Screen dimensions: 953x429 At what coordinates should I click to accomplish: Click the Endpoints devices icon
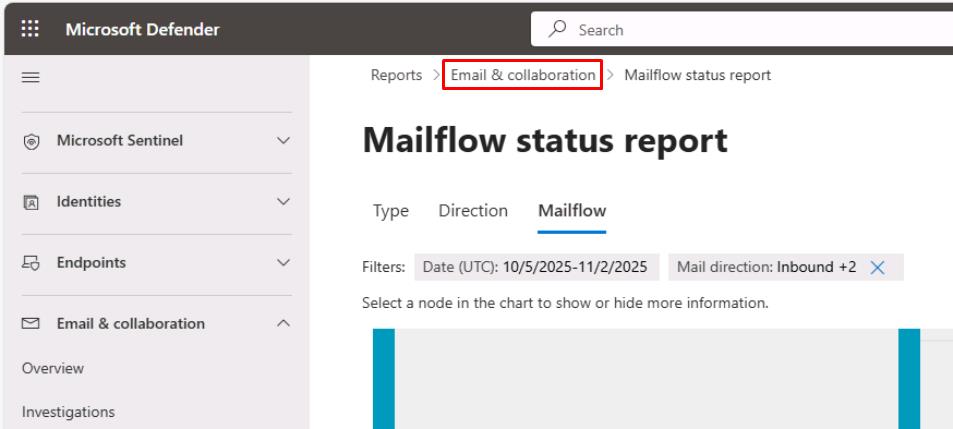tap(30, 263)
